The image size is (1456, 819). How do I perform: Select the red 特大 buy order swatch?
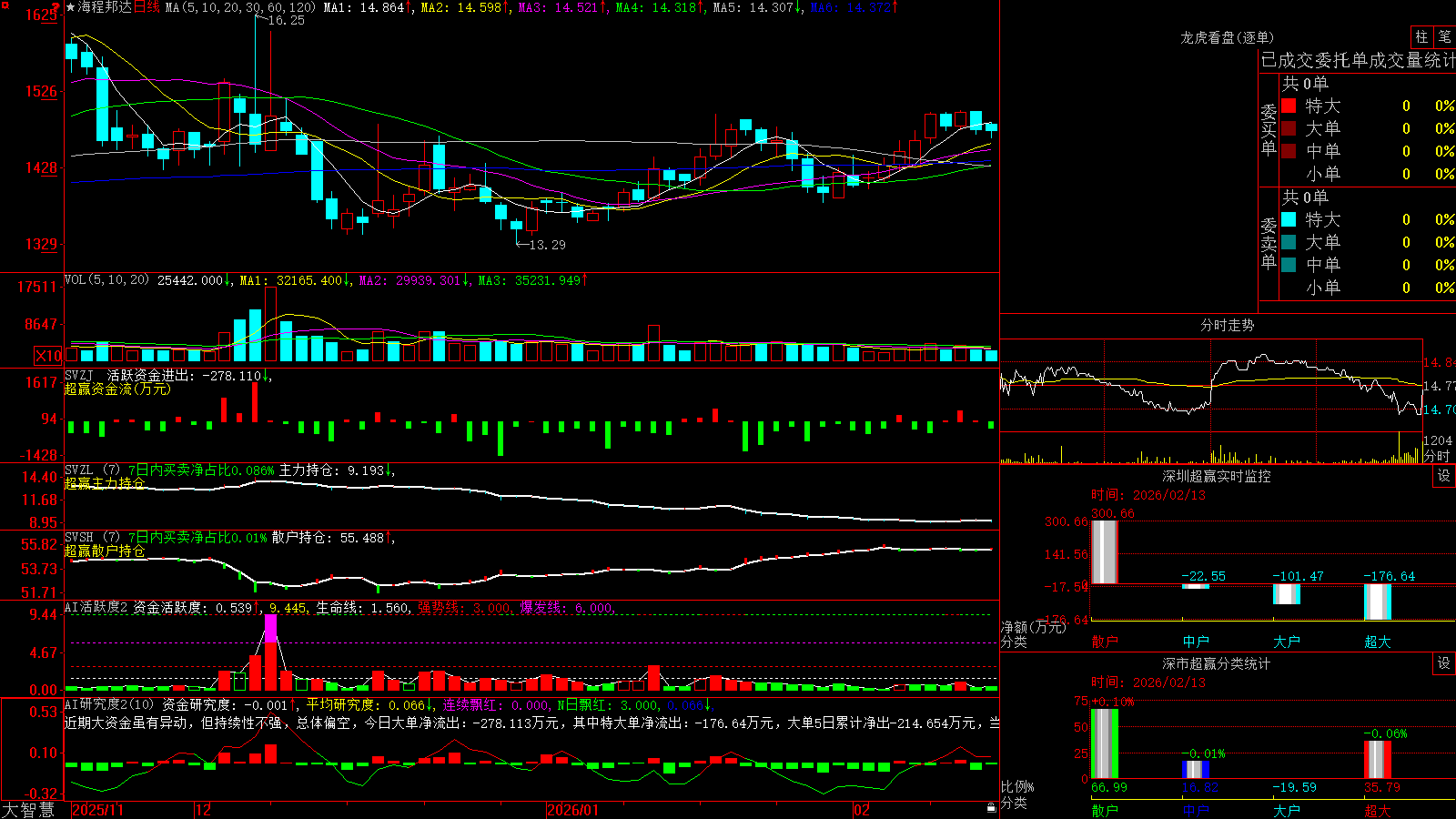[x=1289, y=106]
